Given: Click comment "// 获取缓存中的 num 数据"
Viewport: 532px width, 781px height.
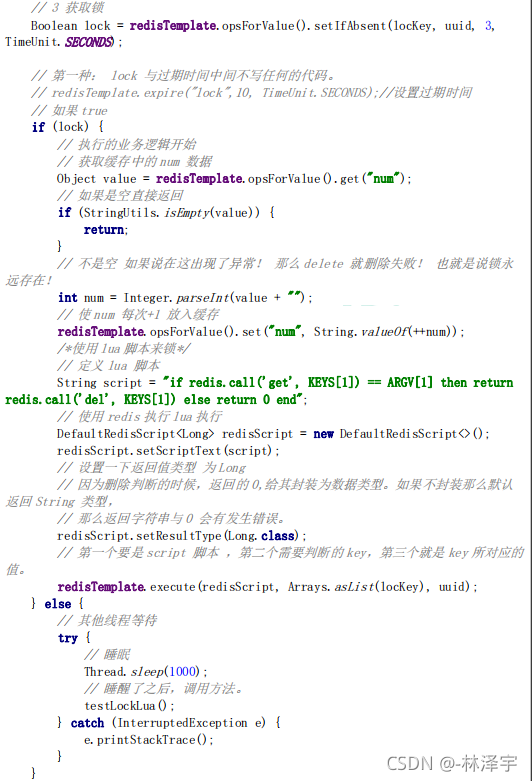Looking at the screenshot, I should pos(134,161).
